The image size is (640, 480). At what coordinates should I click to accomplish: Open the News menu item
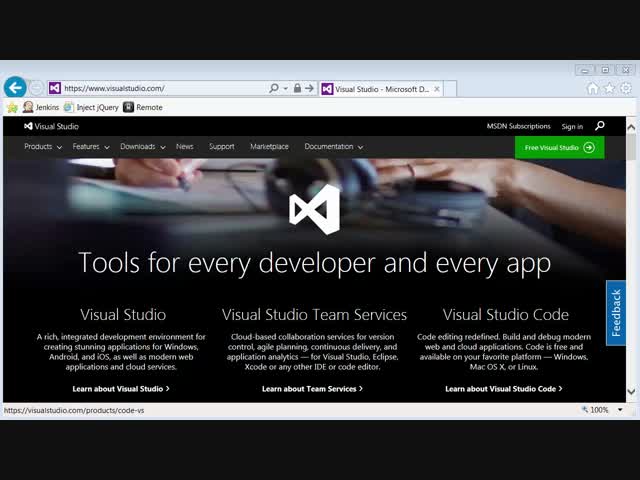(x=184, y=147)
